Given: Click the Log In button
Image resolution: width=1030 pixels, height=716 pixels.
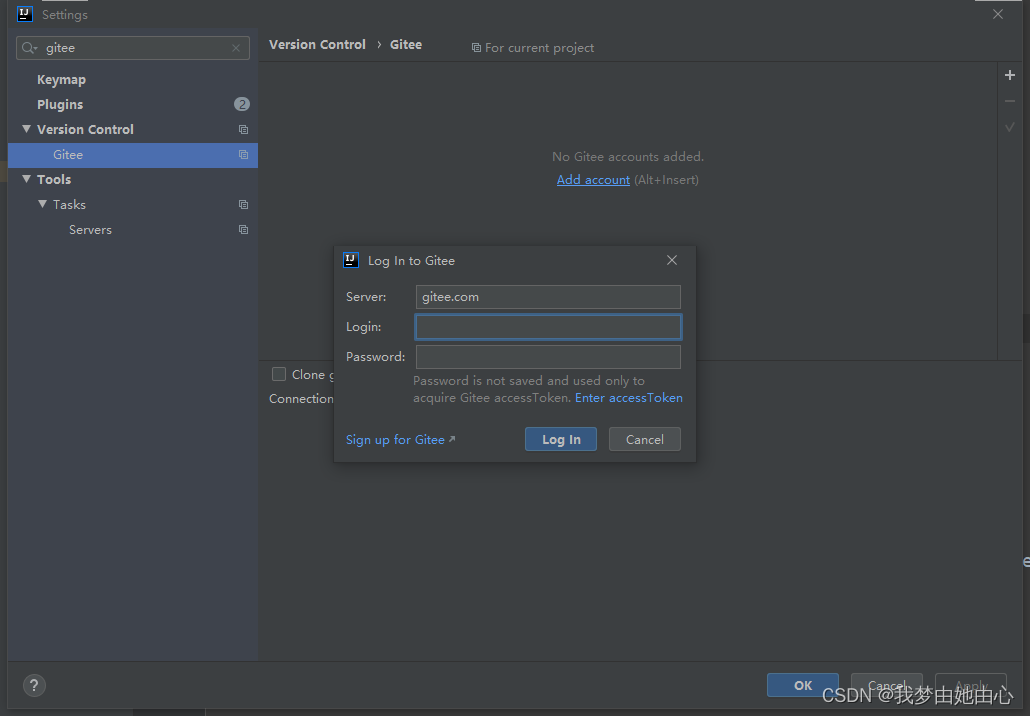Looking at the screenshot, I should (561, 439).
